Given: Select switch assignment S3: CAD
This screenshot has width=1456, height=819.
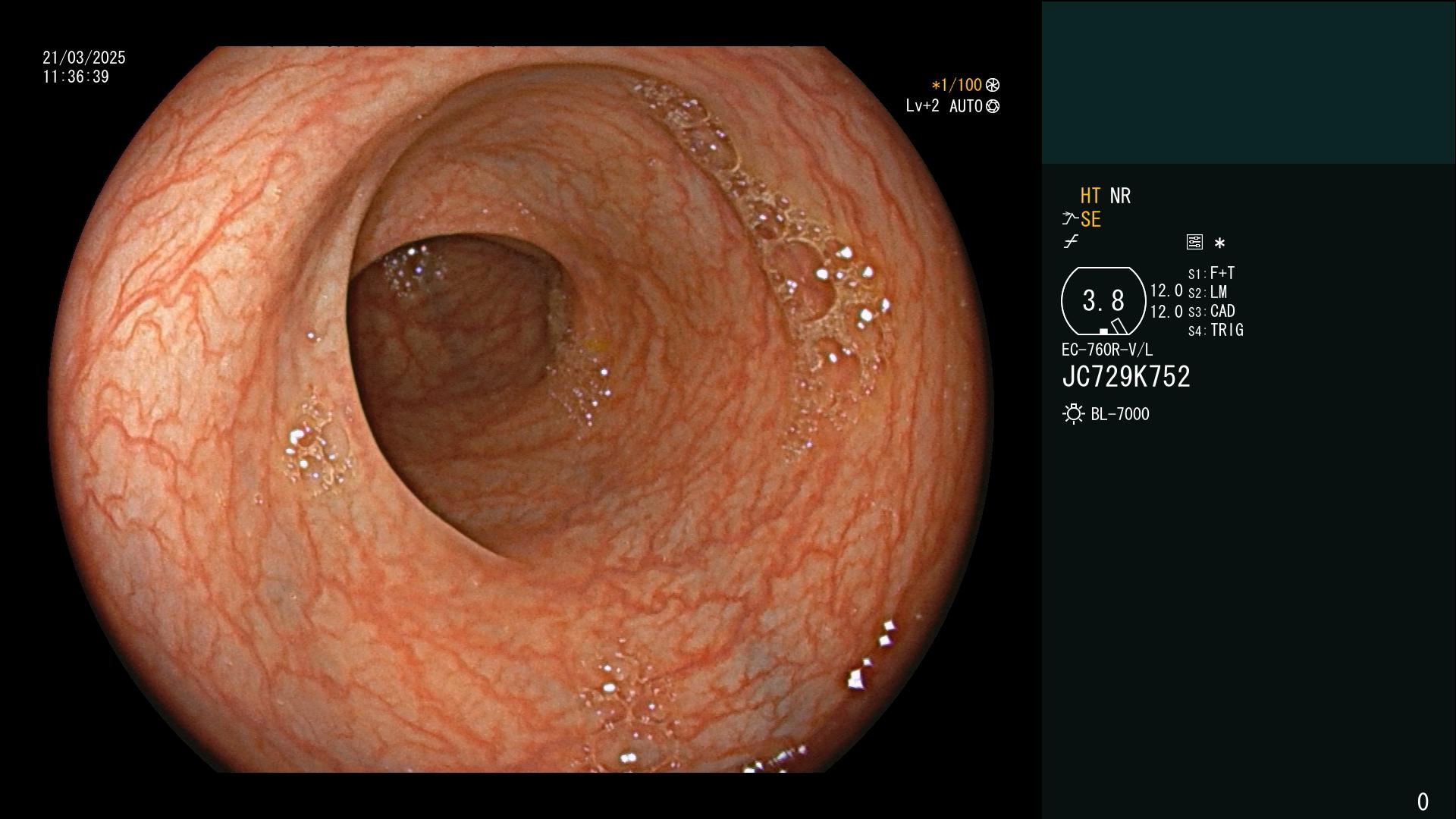Looking at the screenshot, I should click(x=1211, y=311).
